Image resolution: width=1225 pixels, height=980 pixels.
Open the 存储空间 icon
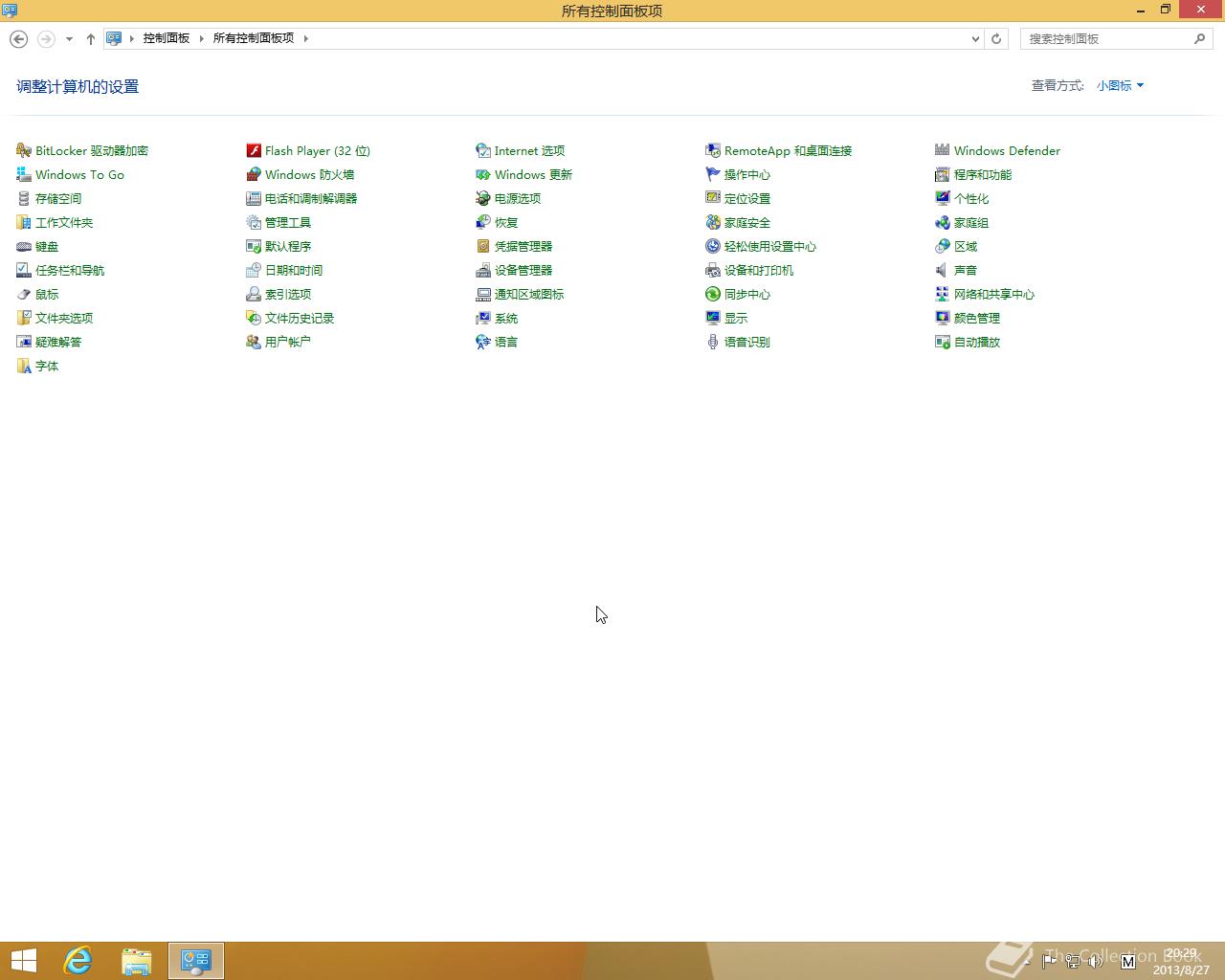click(24, 198)
